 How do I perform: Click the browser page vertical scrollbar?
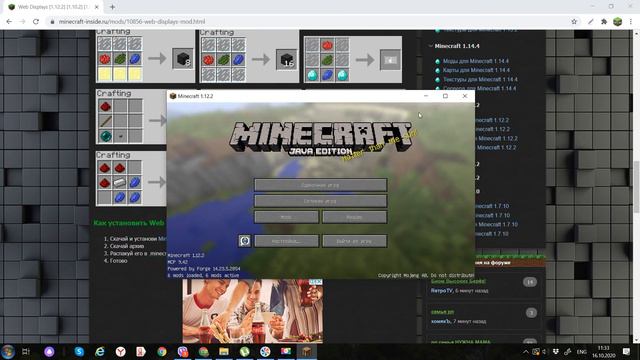pos(636,187)
